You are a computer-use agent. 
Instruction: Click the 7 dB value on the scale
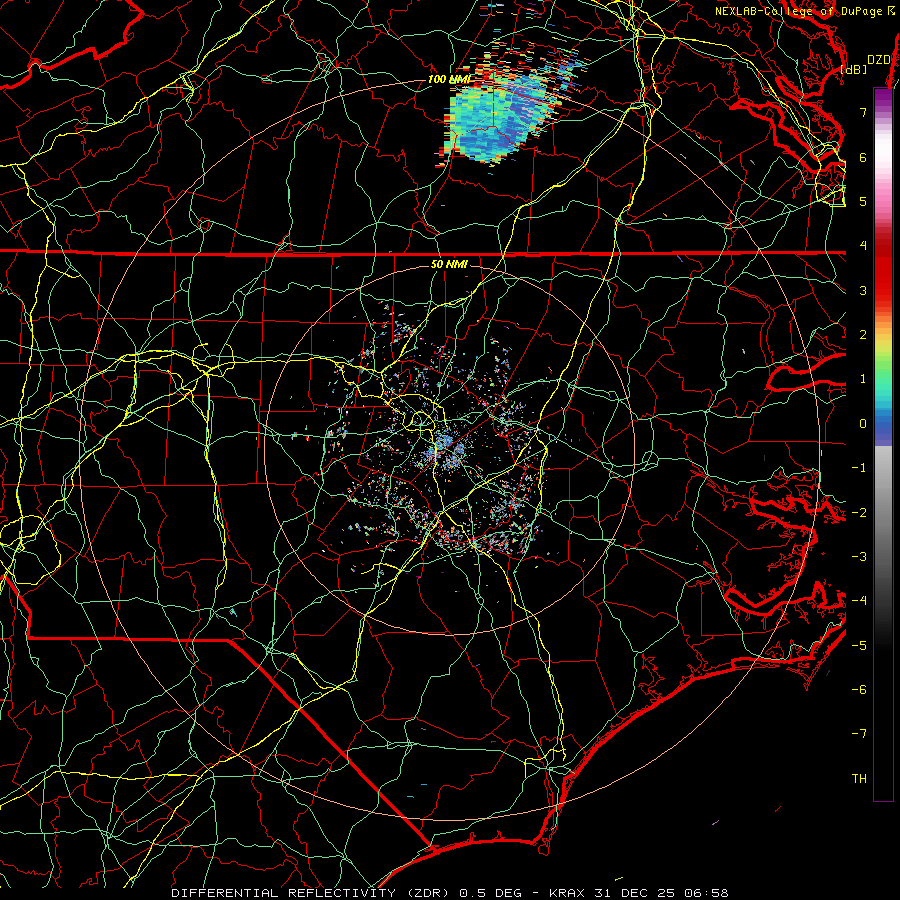(863, 112)
